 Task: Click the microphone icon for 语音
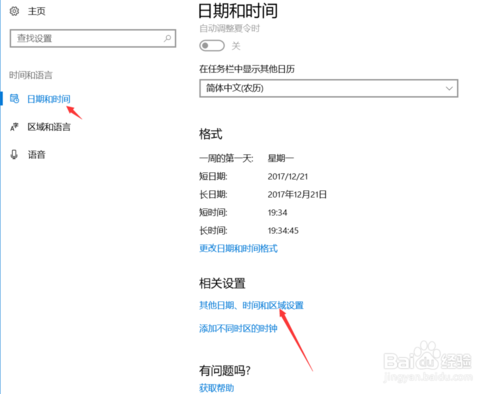coord(14,154)
